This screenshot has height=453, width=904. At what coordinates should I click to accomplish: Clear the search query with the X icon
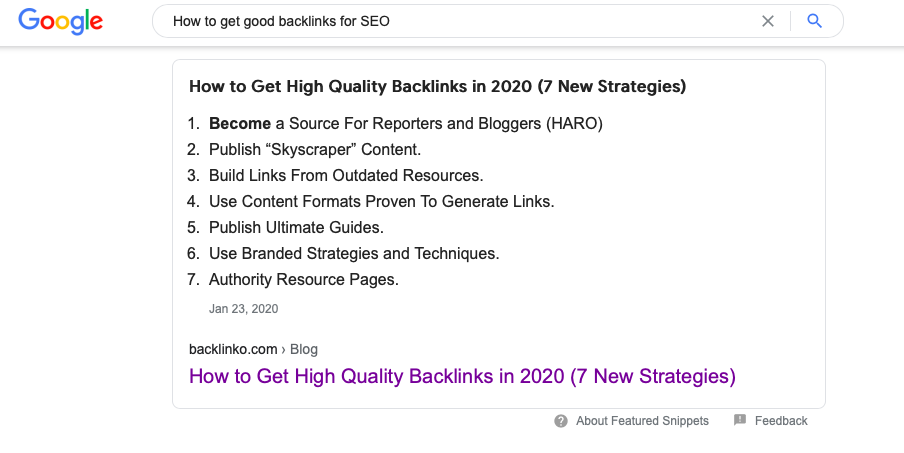pyautogui.click(x=768, y=21)
